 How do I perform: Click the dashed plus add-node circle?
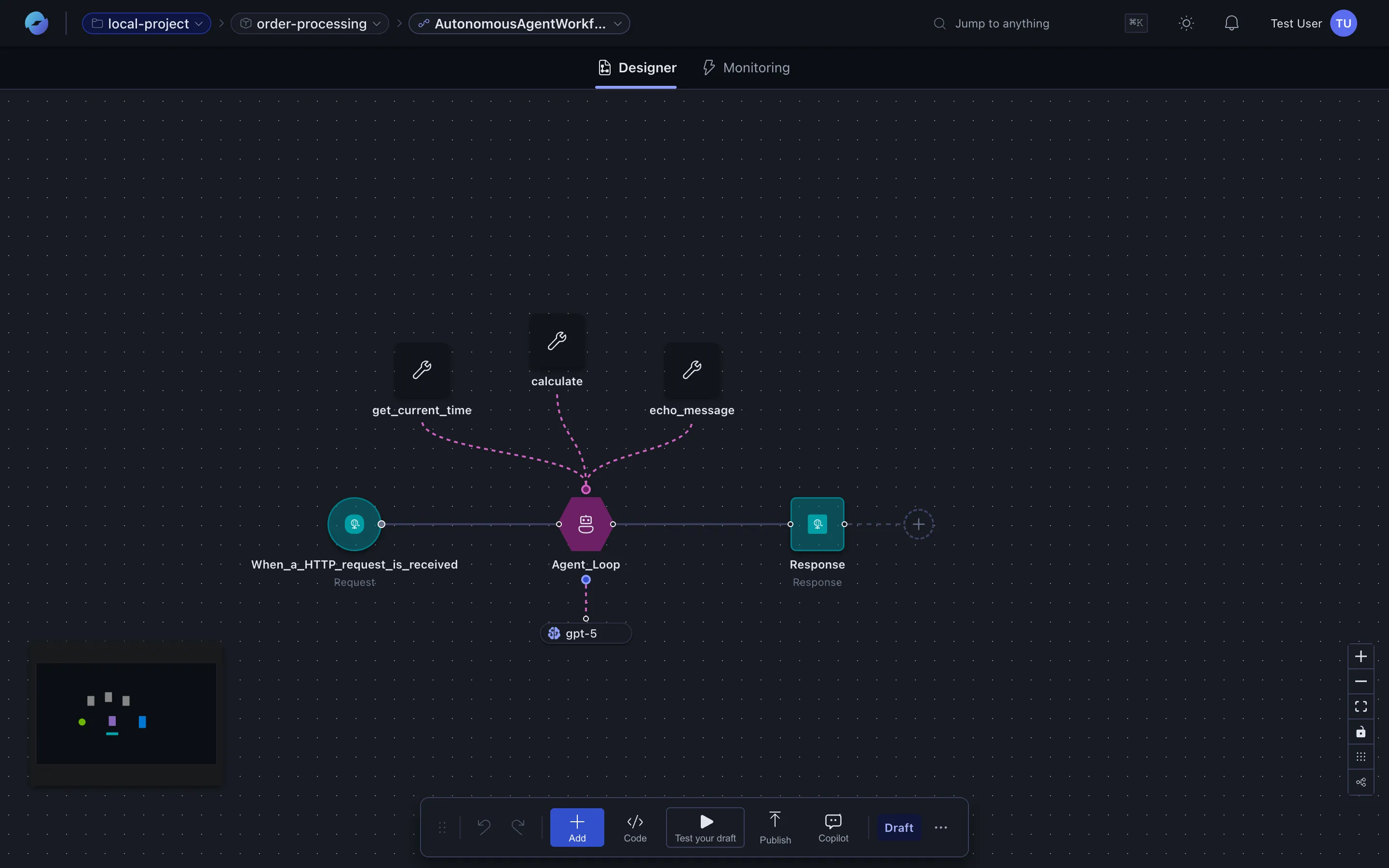(x=918, y=524)
